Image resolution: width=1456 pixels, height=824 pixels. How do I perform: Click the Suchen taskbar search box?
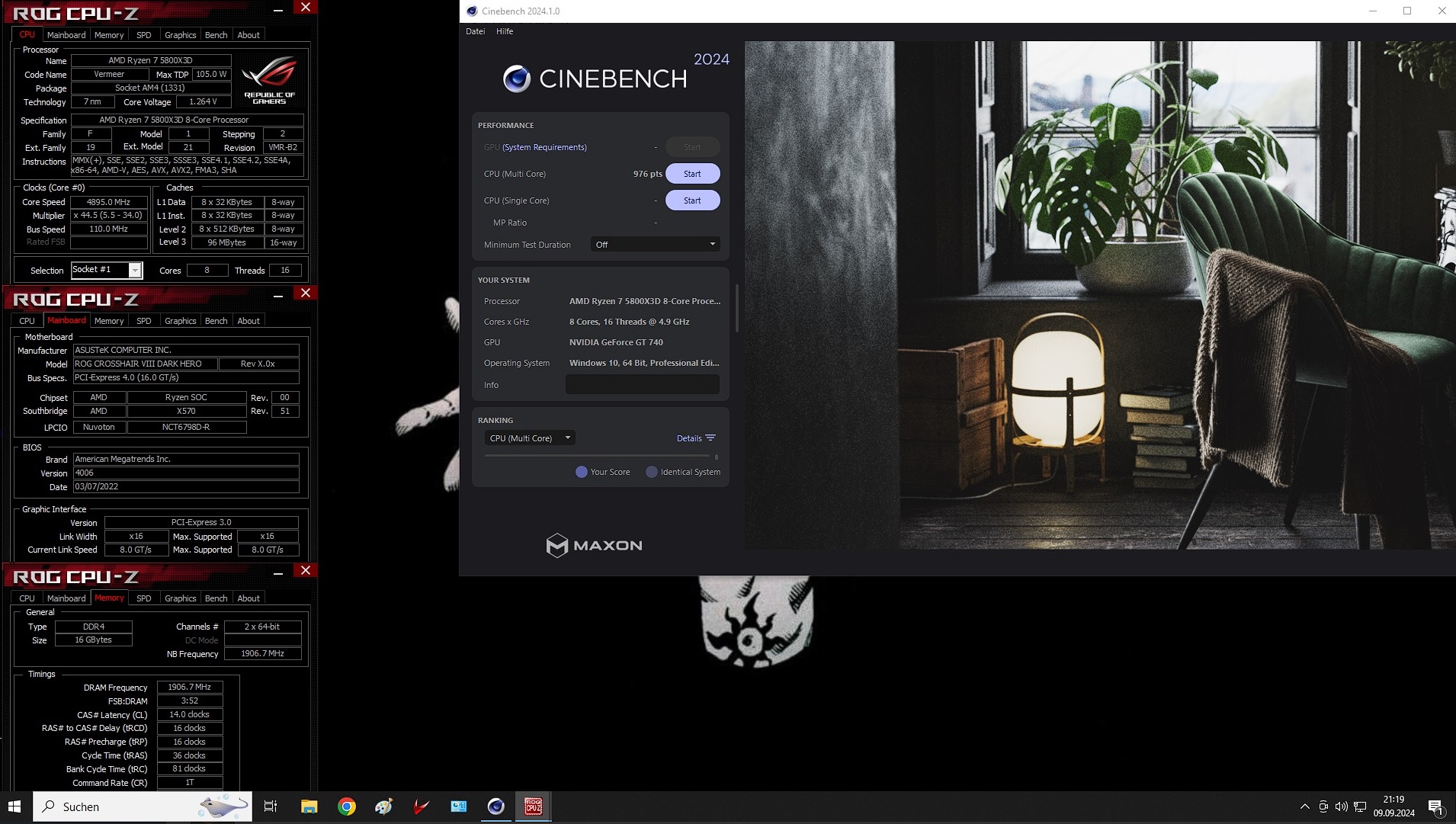pos(143,806)
